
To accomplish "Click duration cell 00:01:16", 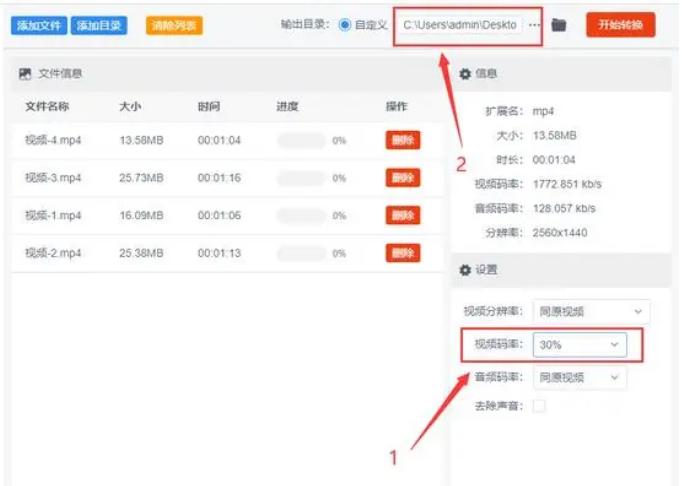I will click(219, 178).
